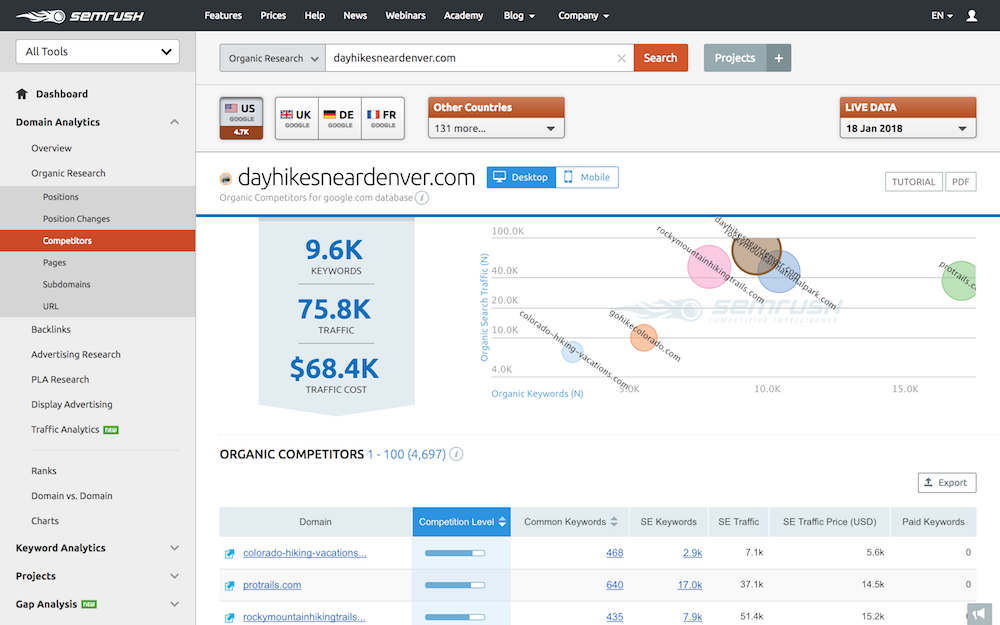This screenshot has height=625, width=1000.
Task: Open the Live Data date dropdown
Action: click(x=908, y=128)
